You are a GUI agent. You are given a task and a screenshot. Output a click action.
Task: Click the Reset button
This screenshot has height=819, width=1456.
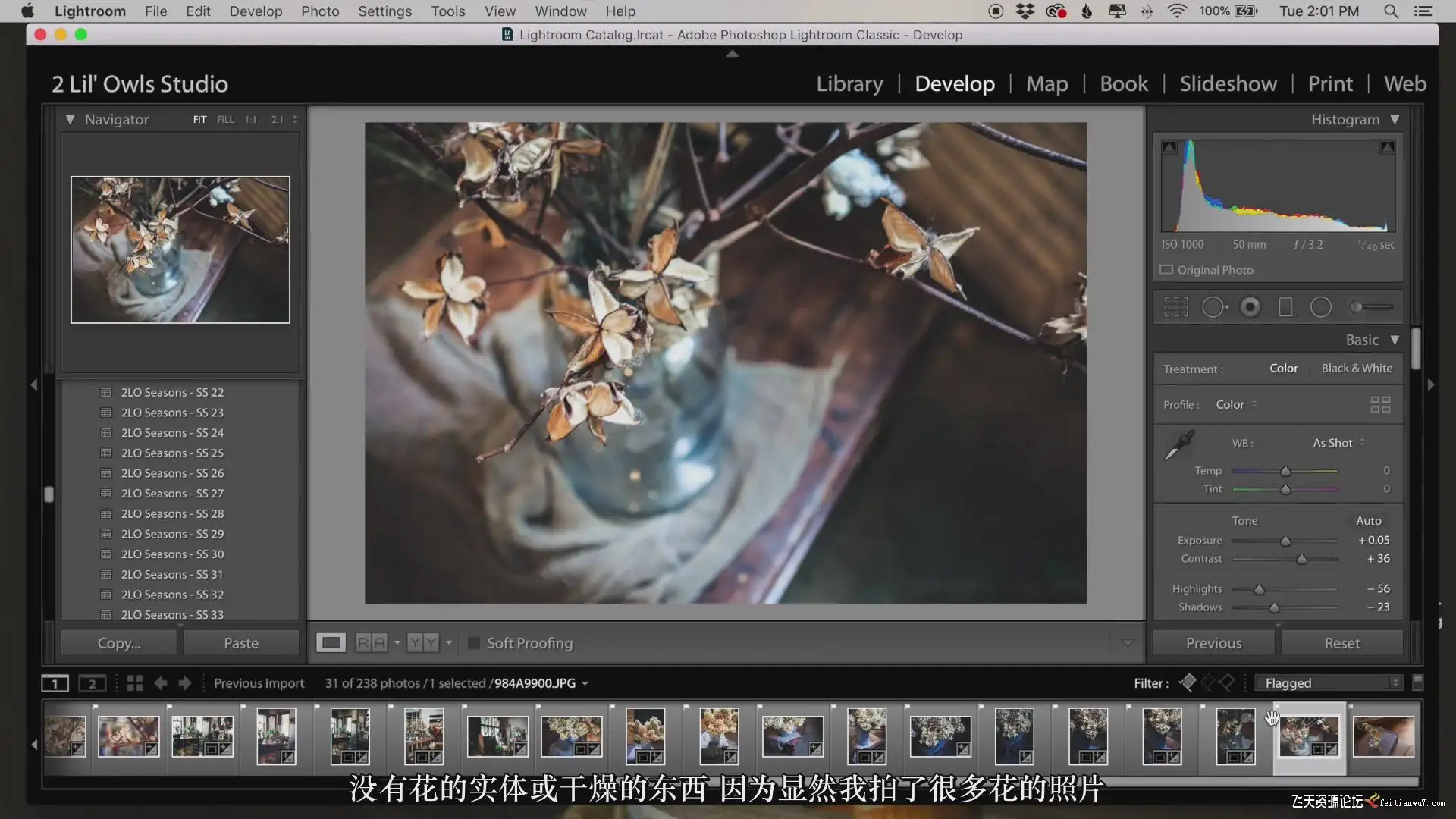click(x=1341, y=643)
